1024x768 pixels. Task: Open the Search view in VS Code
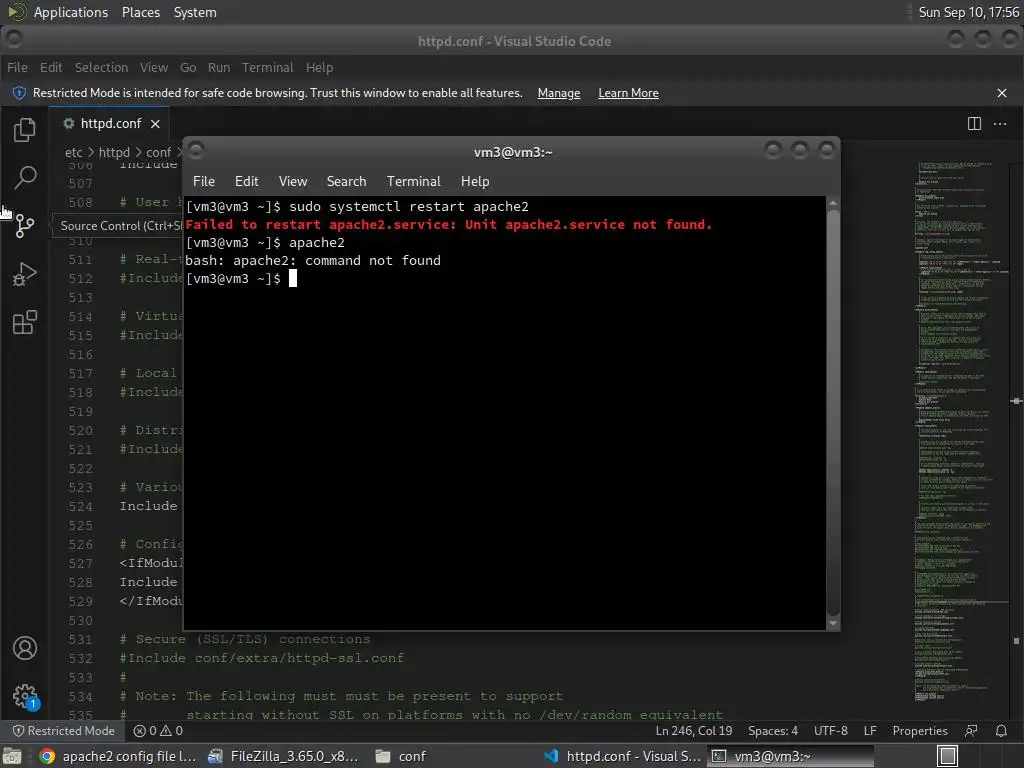[25, 177]
